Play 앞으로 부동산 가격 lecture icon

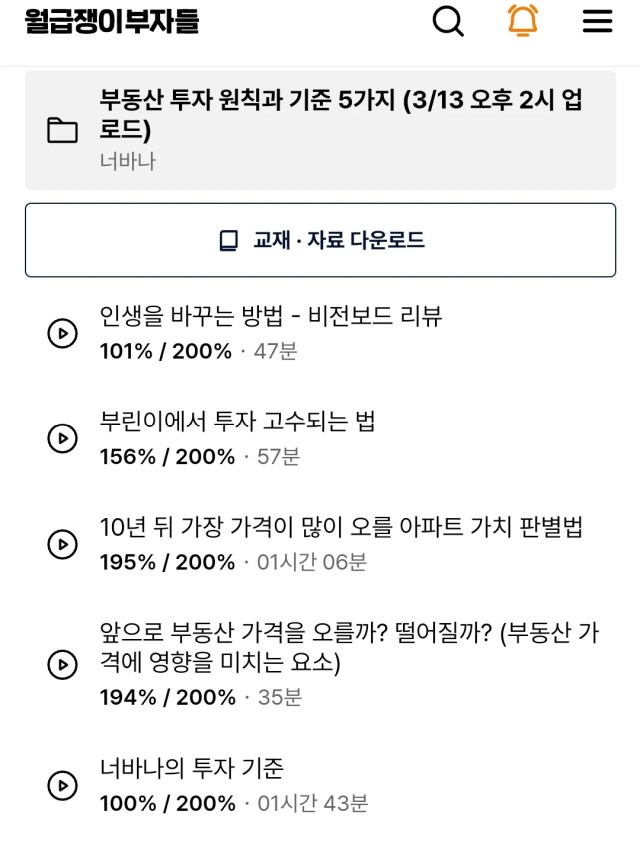coord(62,665)
